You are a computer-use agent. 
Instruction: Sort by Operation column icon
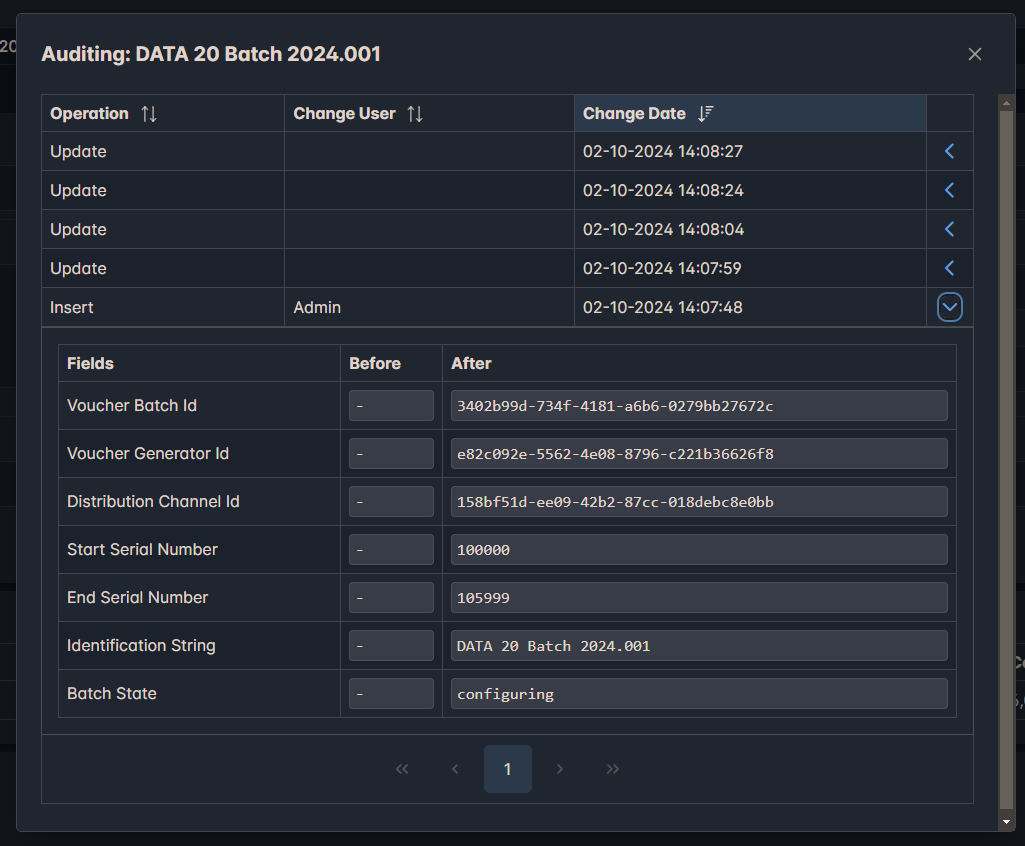149,114
